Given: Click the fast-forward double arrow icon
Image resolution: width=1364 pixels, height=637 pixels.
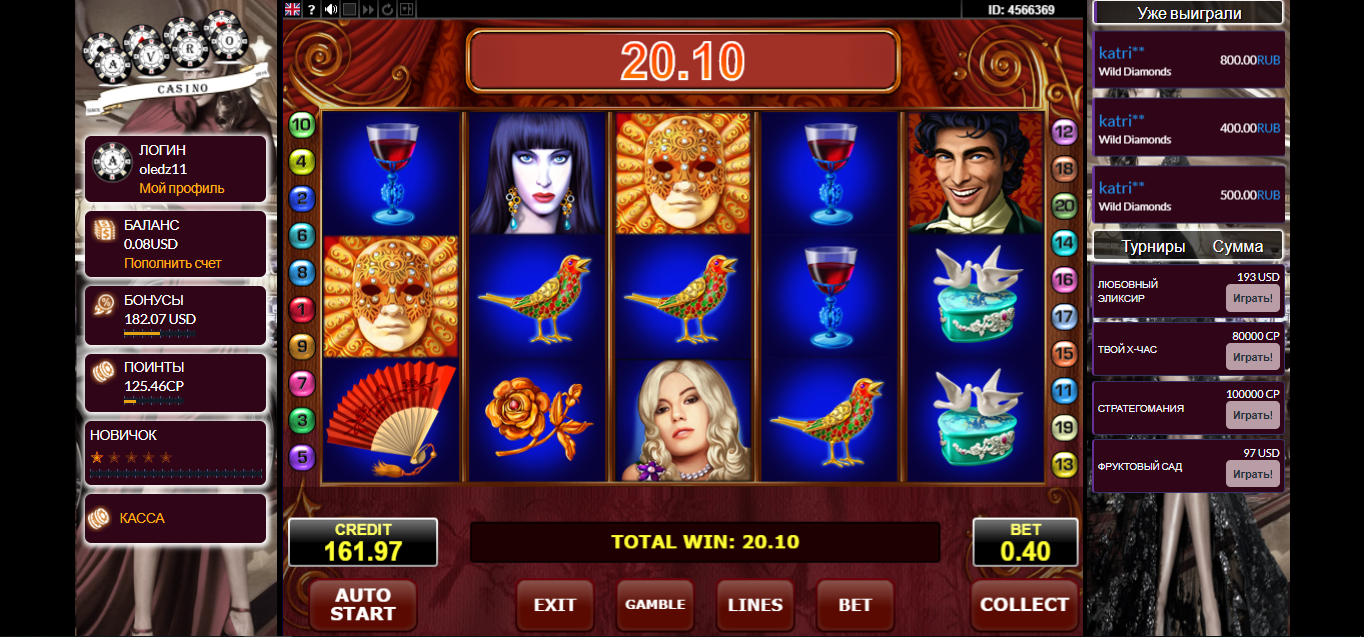Looking at the screenshot, I should 368,10.
